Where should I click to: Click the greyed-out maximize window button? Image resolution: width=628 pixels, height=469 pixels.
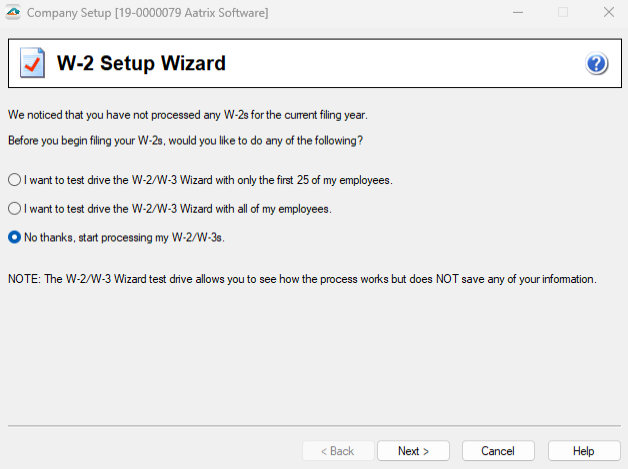[x=562, y=13]
